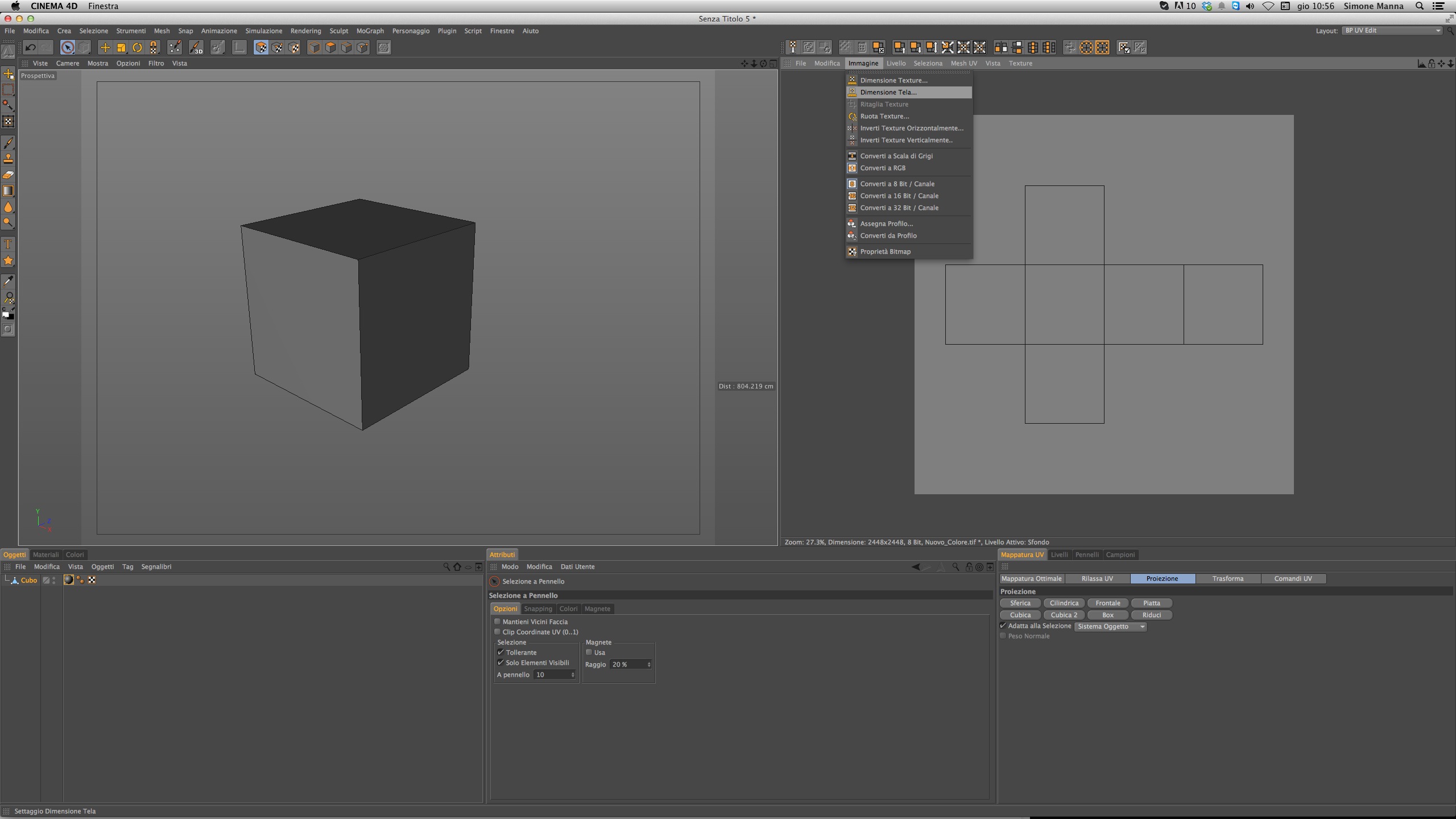Adjust the Raggio percentage stepper

[x=649, y=664]
